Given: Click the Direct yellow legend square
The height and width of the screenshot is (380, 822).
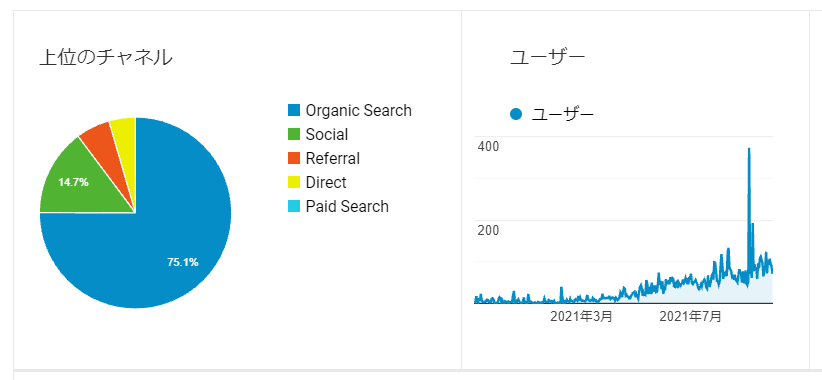Looking at the screenshot, I should 294,182.
